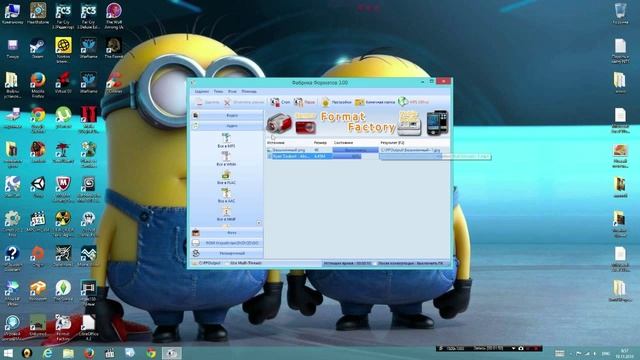Viewport: 640px width, 360px height.
Task: Open the uTorrent desktop shortcut
Action: coord(63,118)
